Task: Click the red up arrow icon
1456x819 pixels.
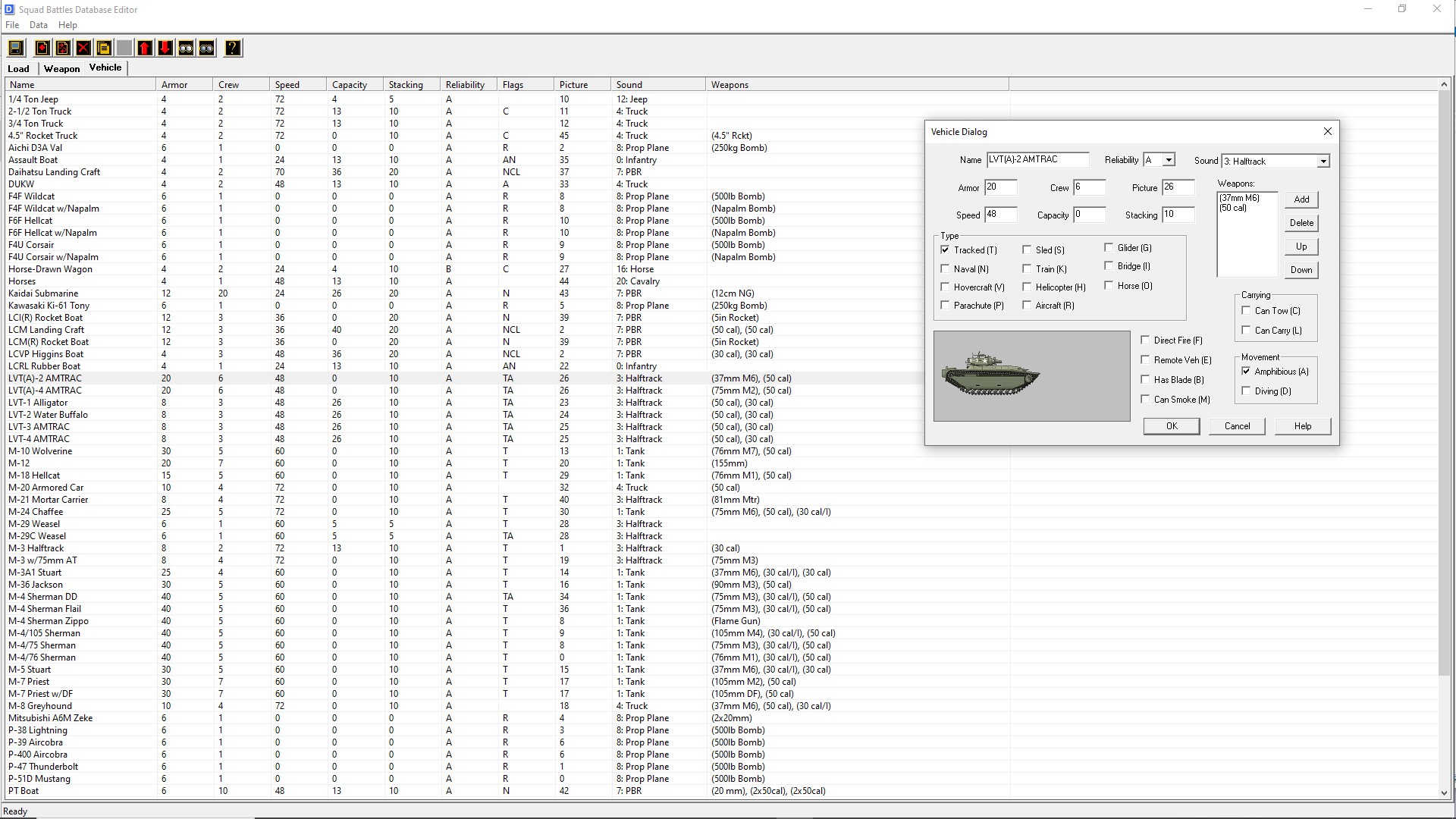Action: point(145,49)
